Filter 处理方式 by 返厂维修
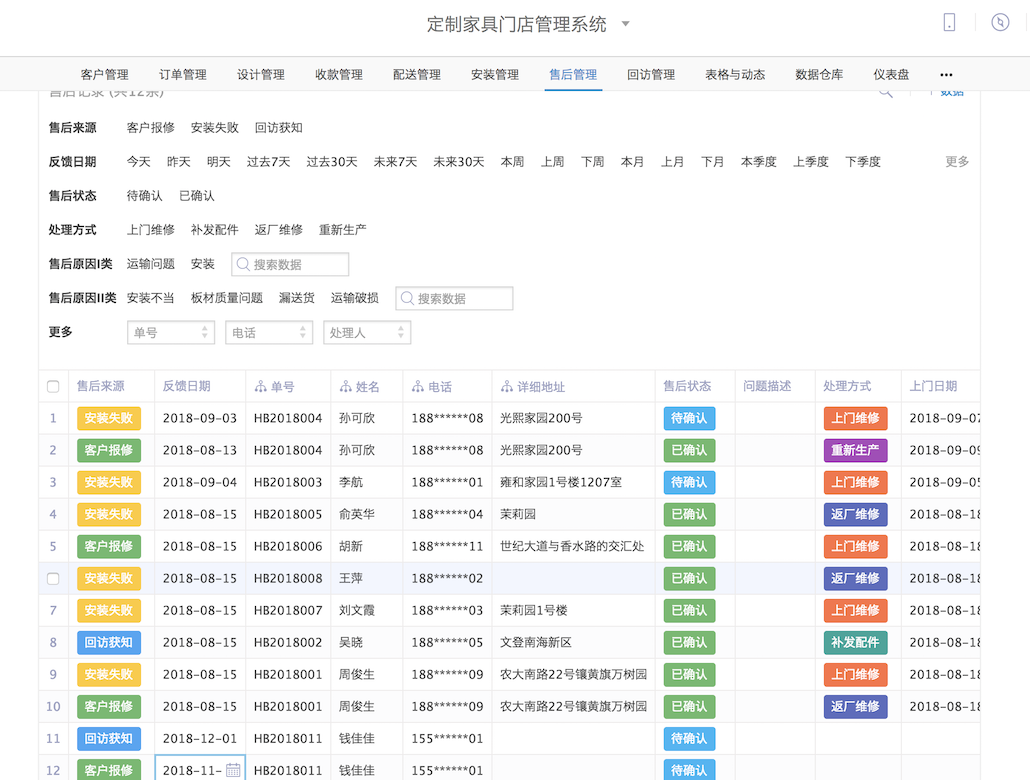1030x780 pixels. [279, 230]
